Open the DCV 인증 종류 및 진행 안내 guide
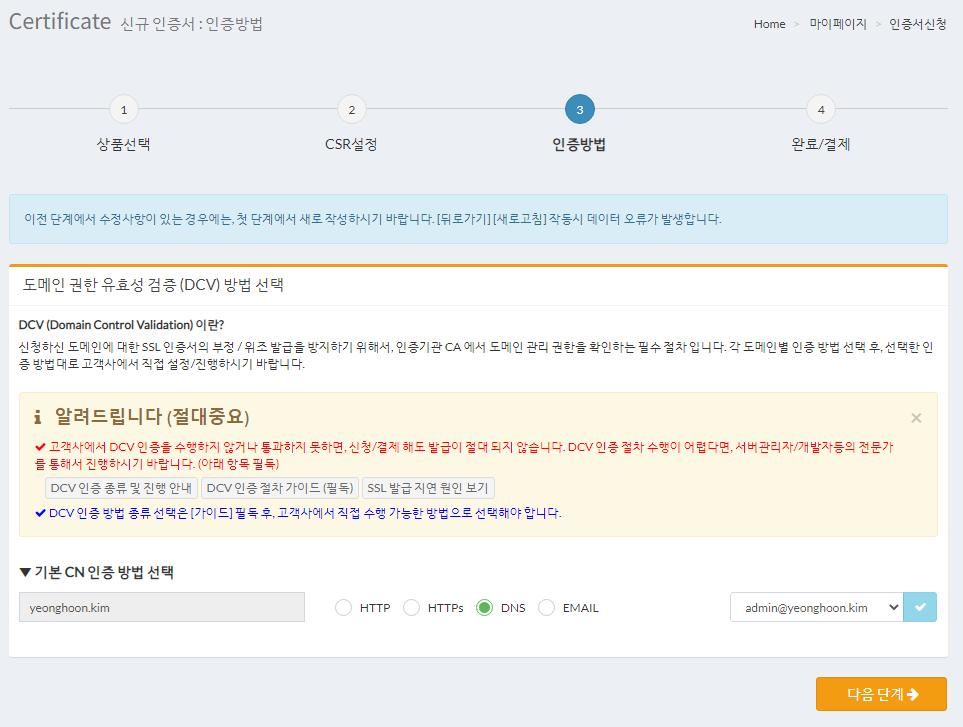Screen dimensions: 963x727 tap(121, 488)
